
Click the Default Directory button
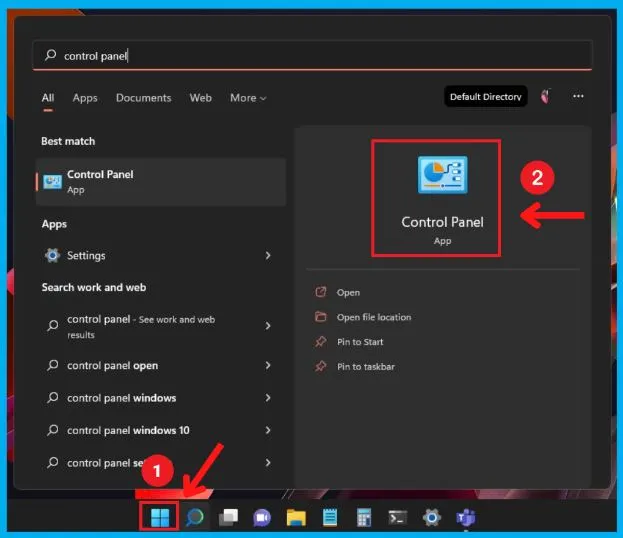point(486,97)
